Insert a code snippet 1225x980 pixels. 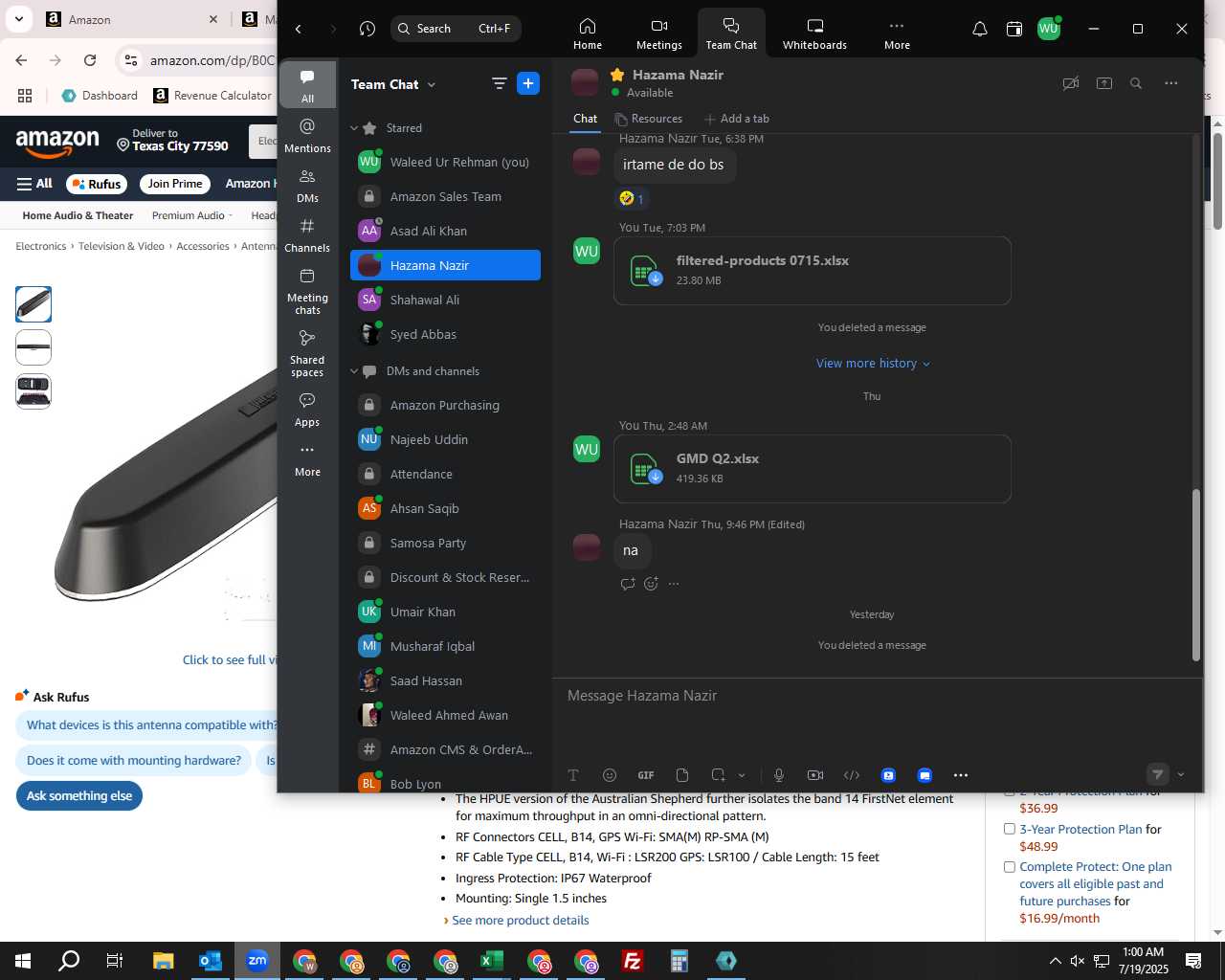point(852,775)
